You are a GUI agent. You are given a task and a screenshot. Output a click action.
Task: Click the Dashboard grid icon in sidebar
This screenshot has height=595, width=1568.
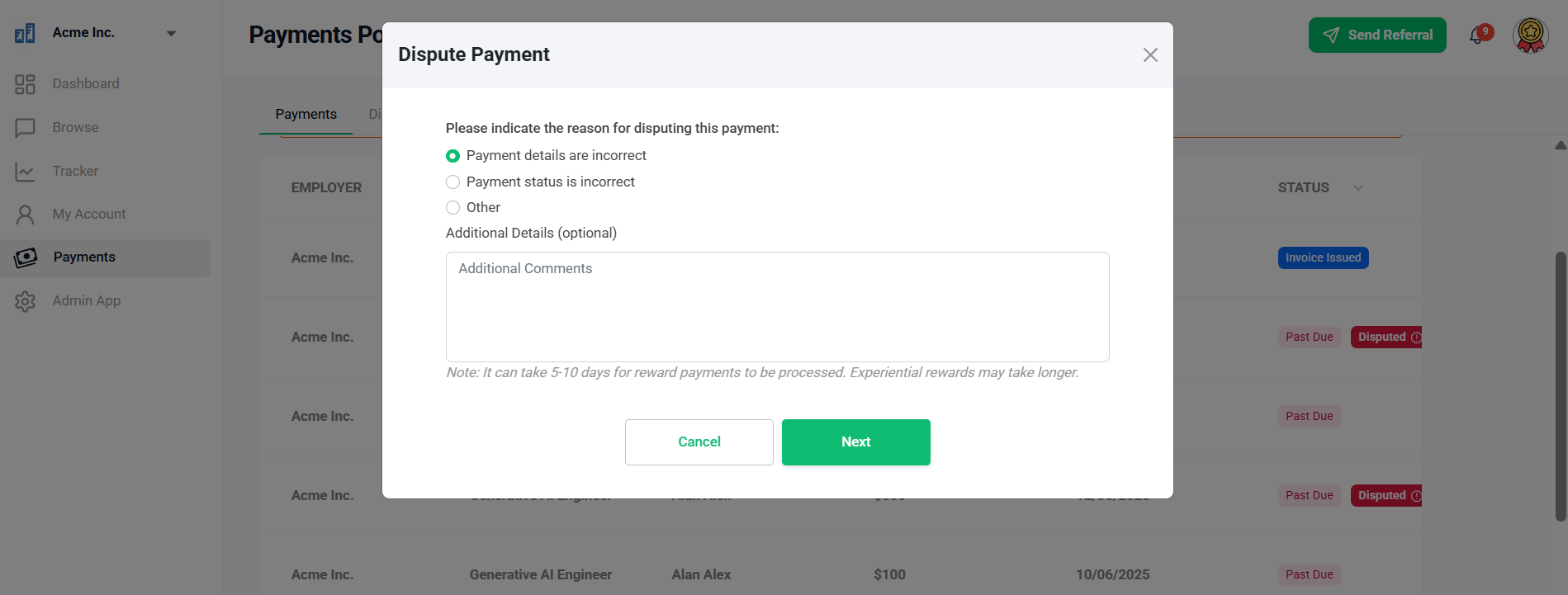point(25,84)
